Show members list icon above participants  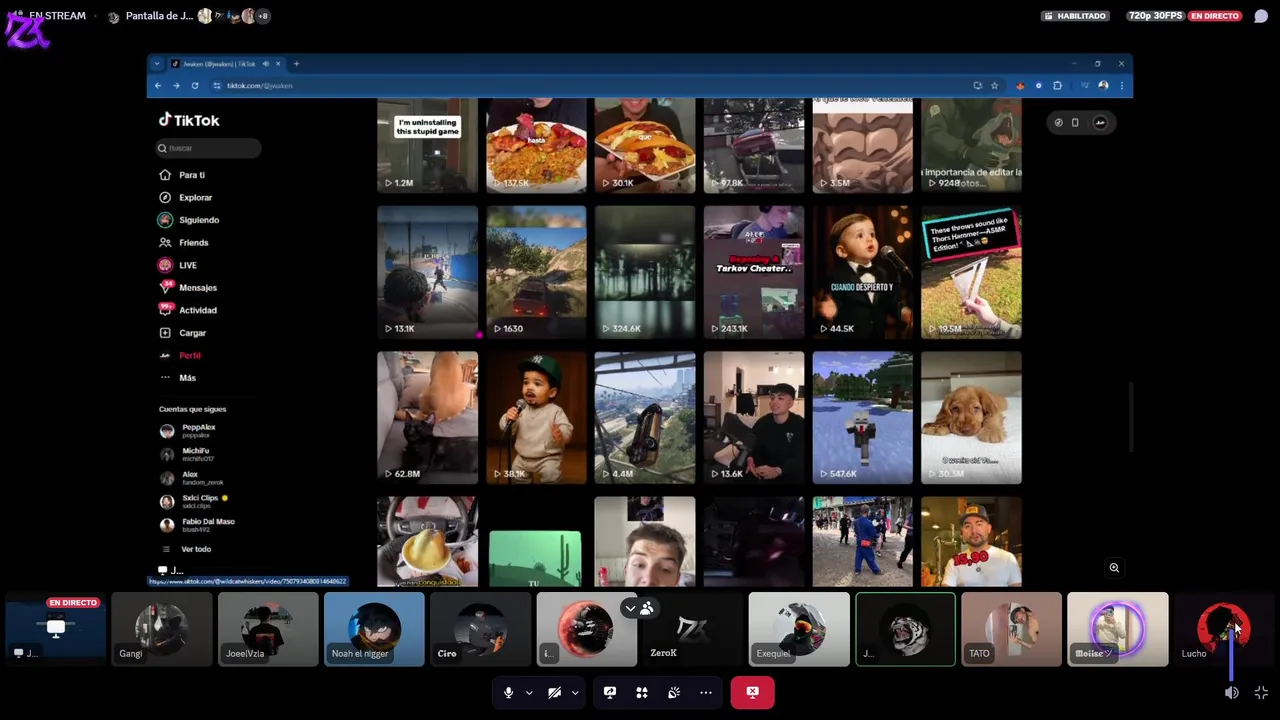pos(647,608)
